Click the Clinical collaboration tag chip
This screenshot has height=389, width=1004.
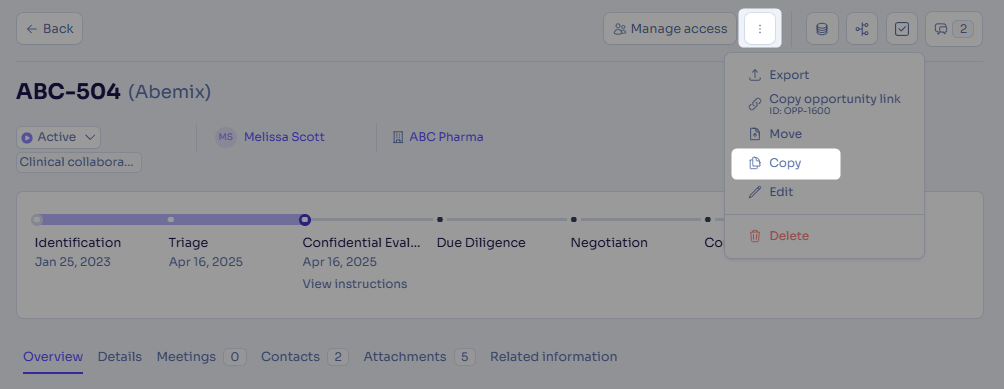click(x=79, y=163)
